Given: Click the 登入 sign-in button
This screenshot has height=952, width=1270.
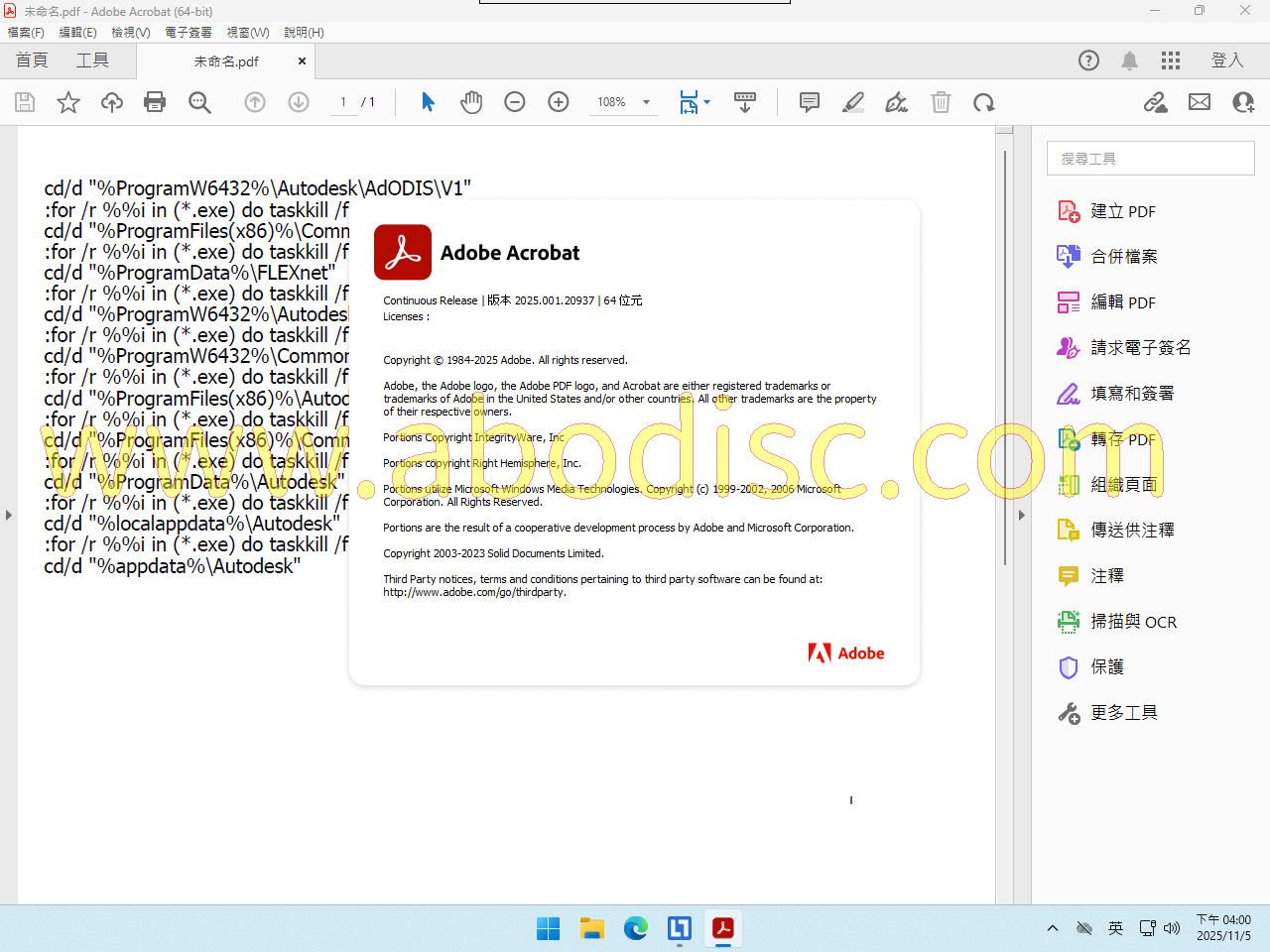Looking at the screenshot, I should pos(1226,60).
